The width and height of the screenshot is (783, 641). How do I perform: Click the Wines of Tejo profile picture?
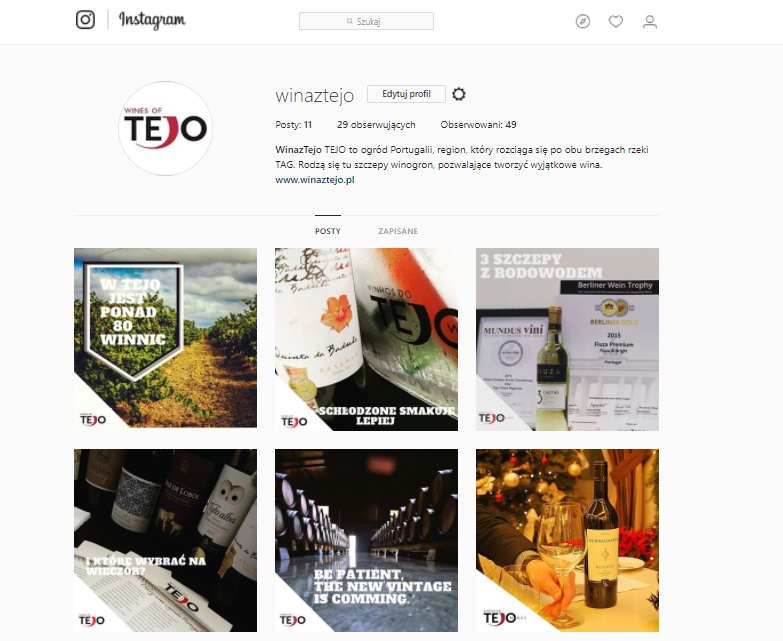tap(165, 128)
